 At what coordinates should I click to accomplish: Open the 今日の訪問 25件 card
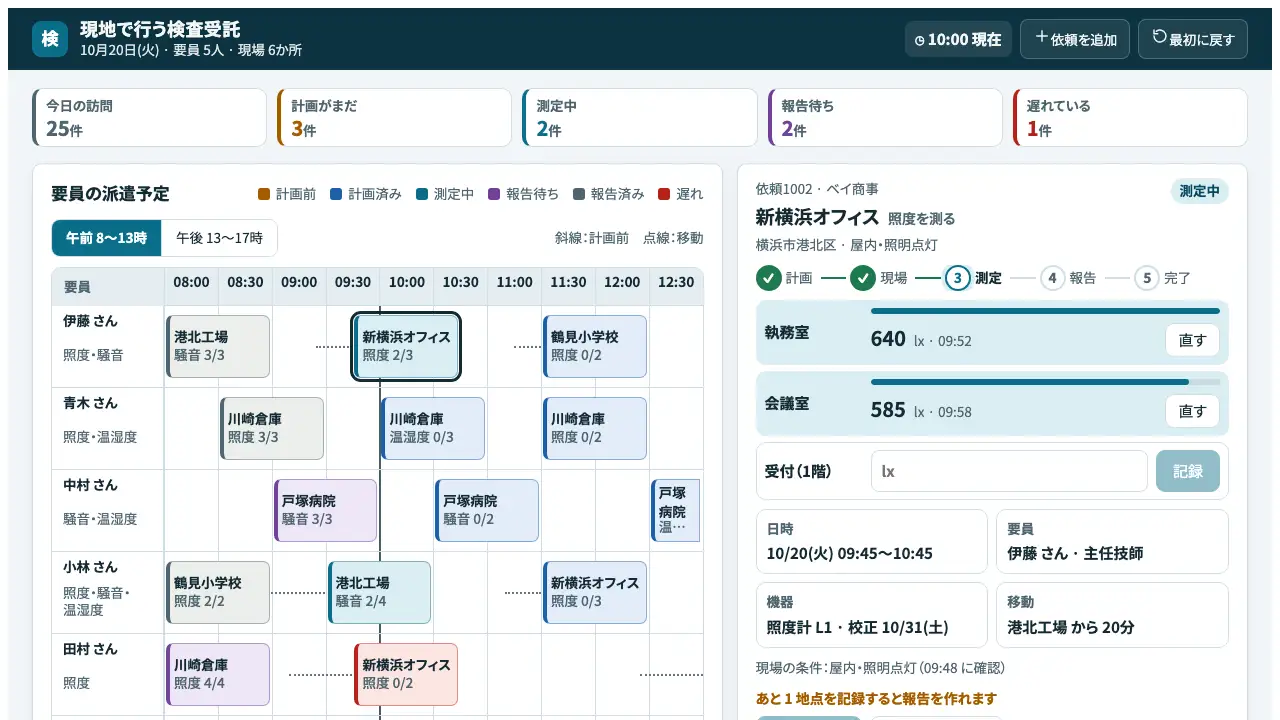point(149,118)
